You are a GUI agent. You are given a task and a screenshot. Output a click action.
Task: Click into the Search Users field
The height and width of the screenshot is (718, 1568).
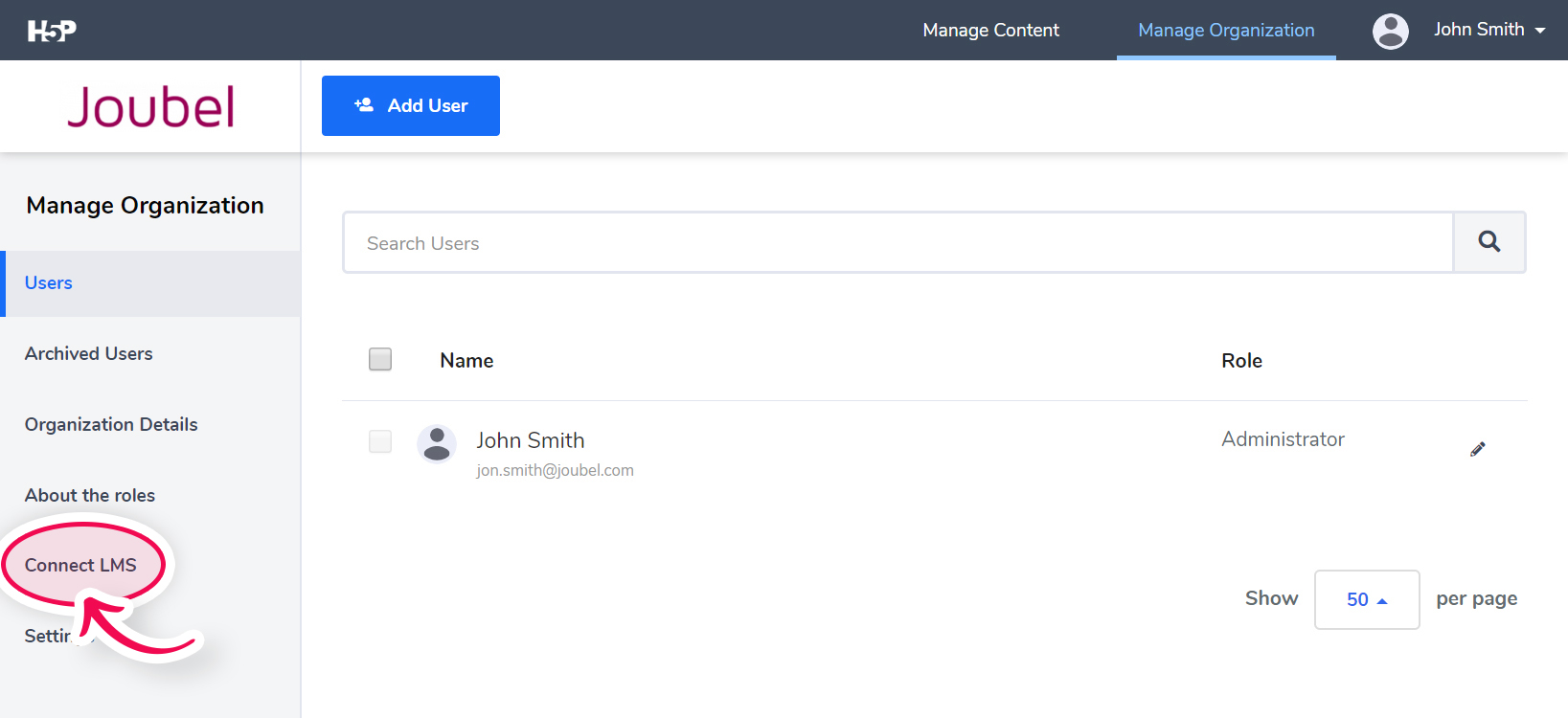pos(898,243)
